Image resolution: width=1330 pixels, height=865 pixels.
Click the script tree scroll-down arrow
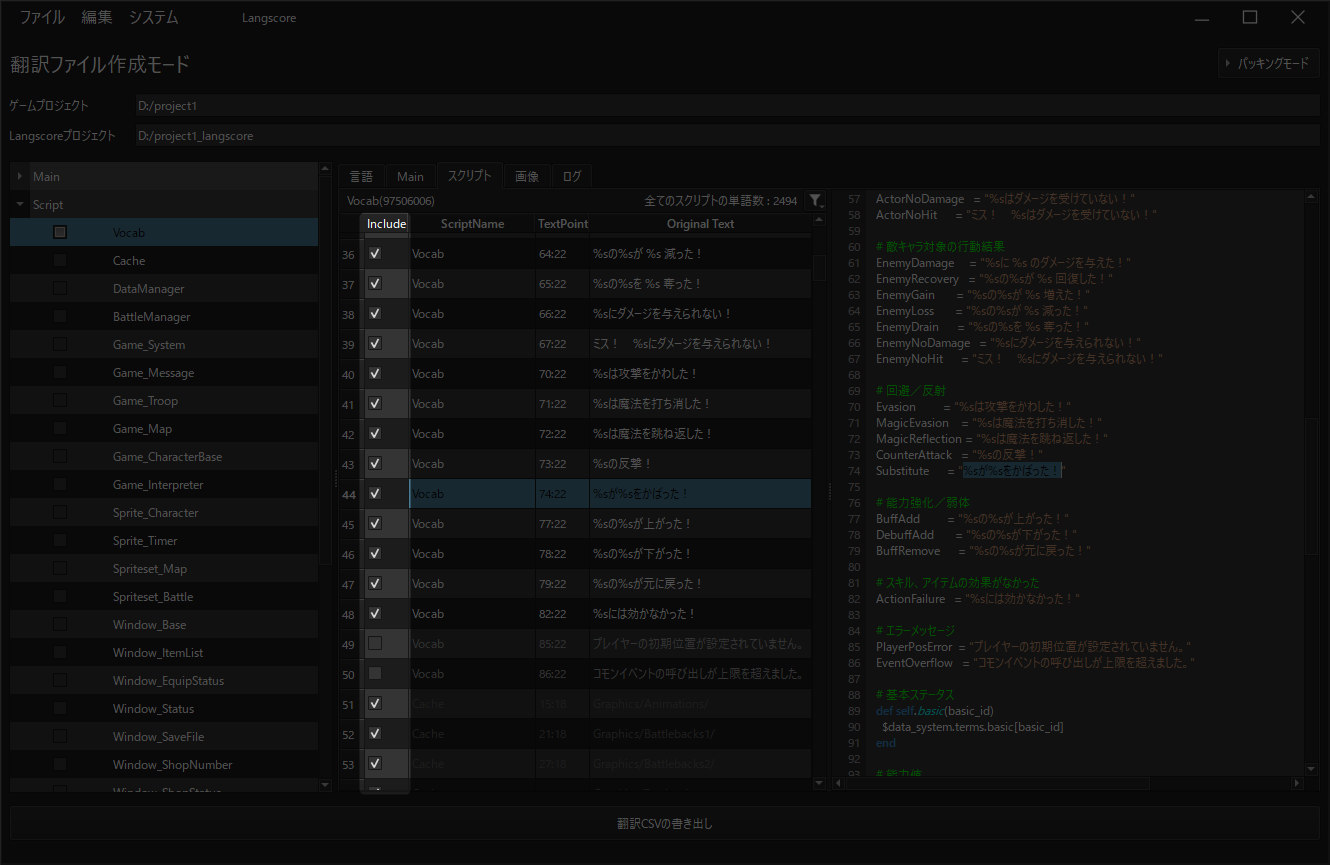pos(324,786)
